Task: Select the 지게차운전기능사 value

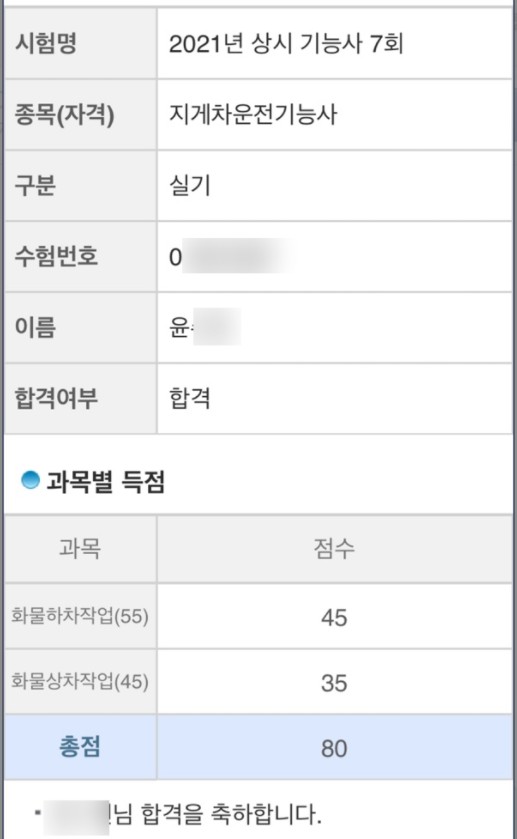Action: pyautogui.click(x=253, y=114)
